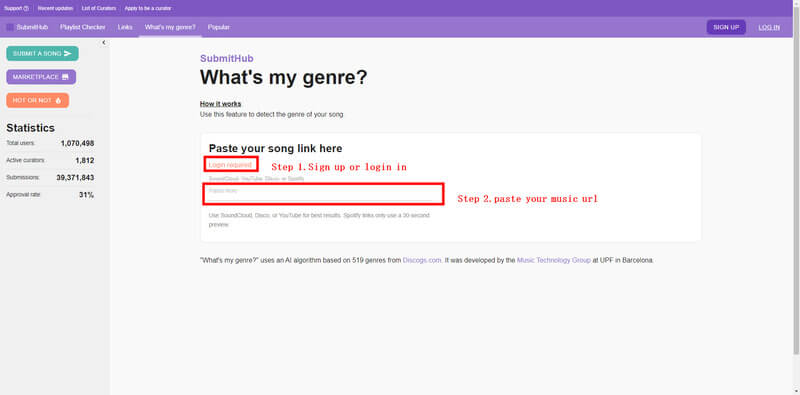The height and width of the screenshot is (395, 800).
Task: Click the Statistics heading
Action: (x=31, y=128)
